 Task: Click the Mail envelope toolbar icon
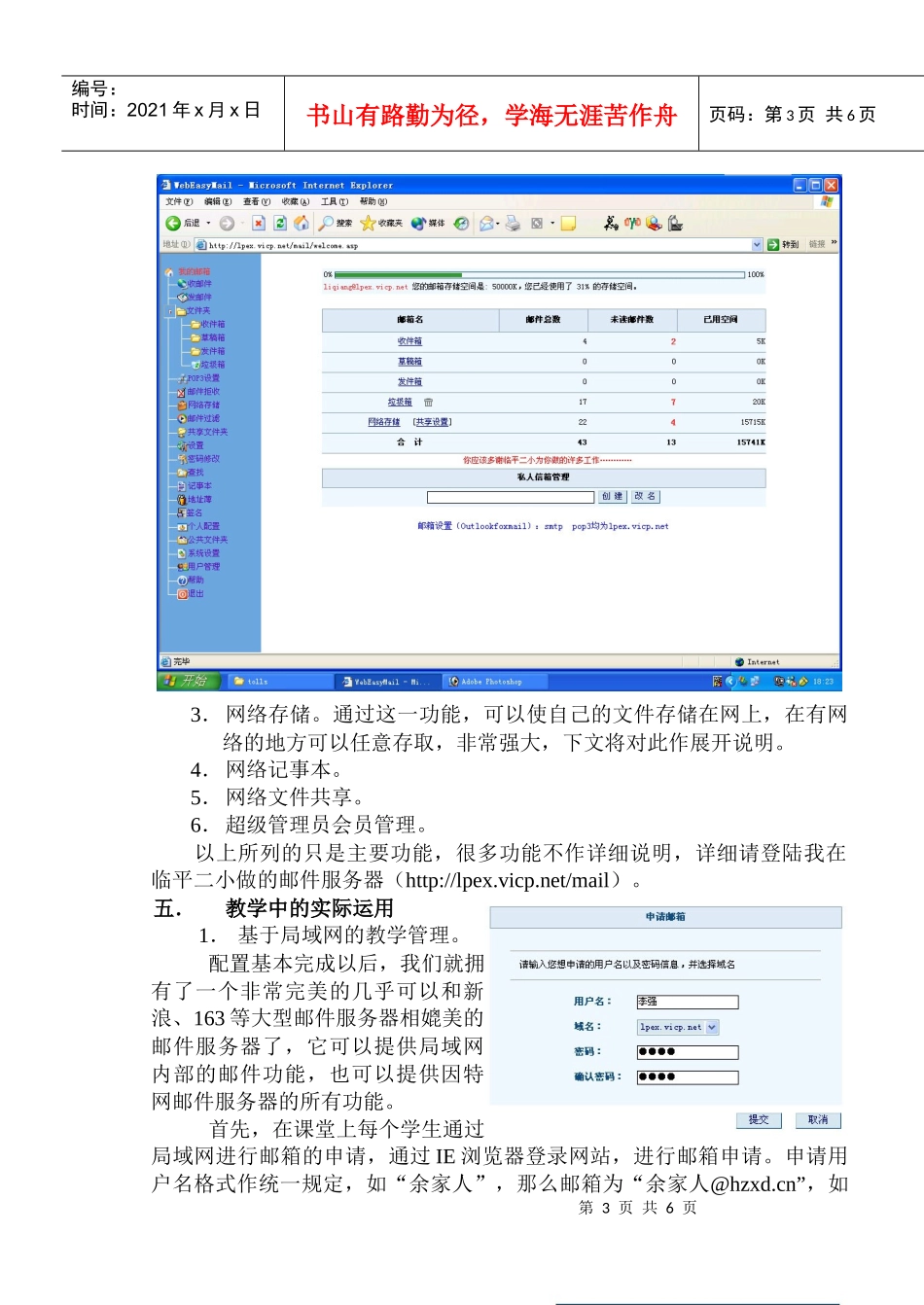point(486,224)
